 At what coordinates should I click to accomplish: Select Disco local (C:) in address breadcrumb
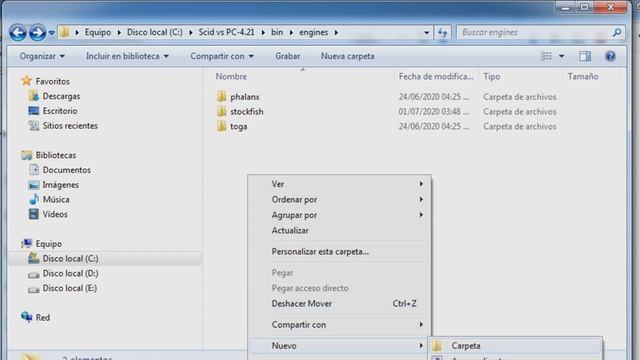155,32
